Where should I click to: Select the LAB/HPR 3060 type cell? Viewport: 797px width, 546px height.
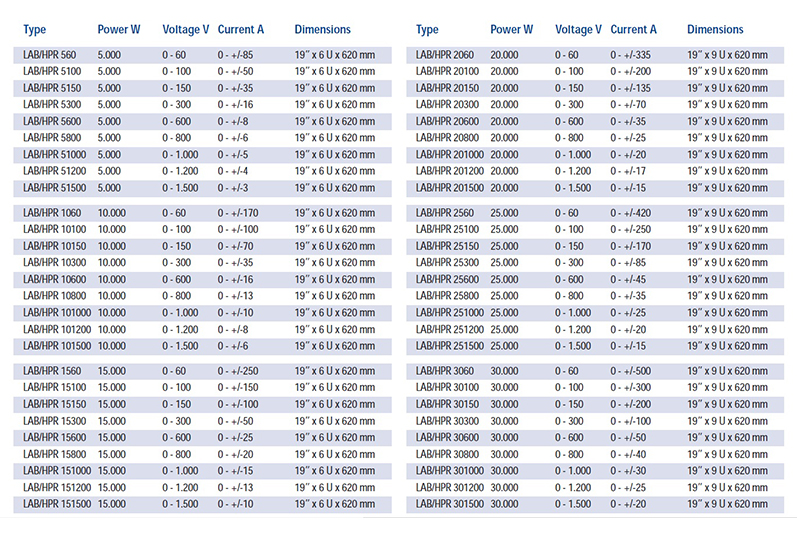tap(445, 371)
